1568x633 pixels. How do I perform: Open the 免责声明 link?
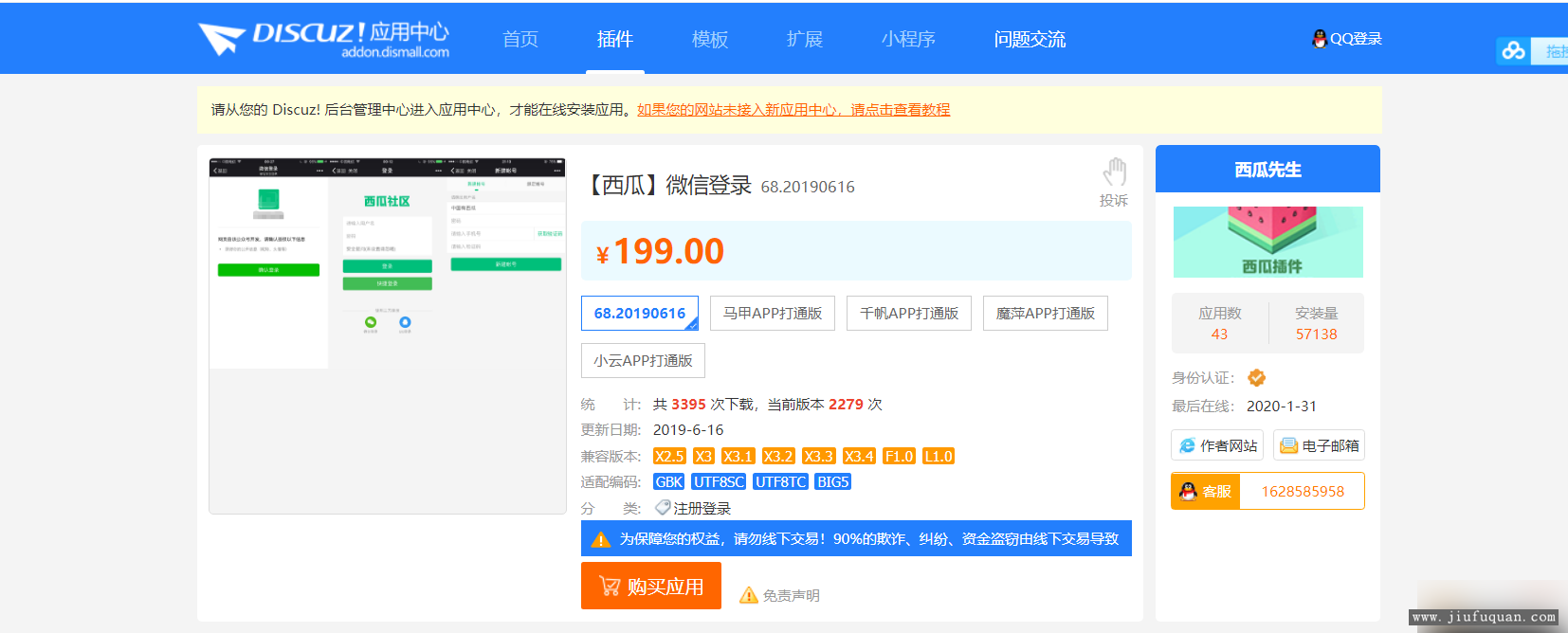click(792, 595)
